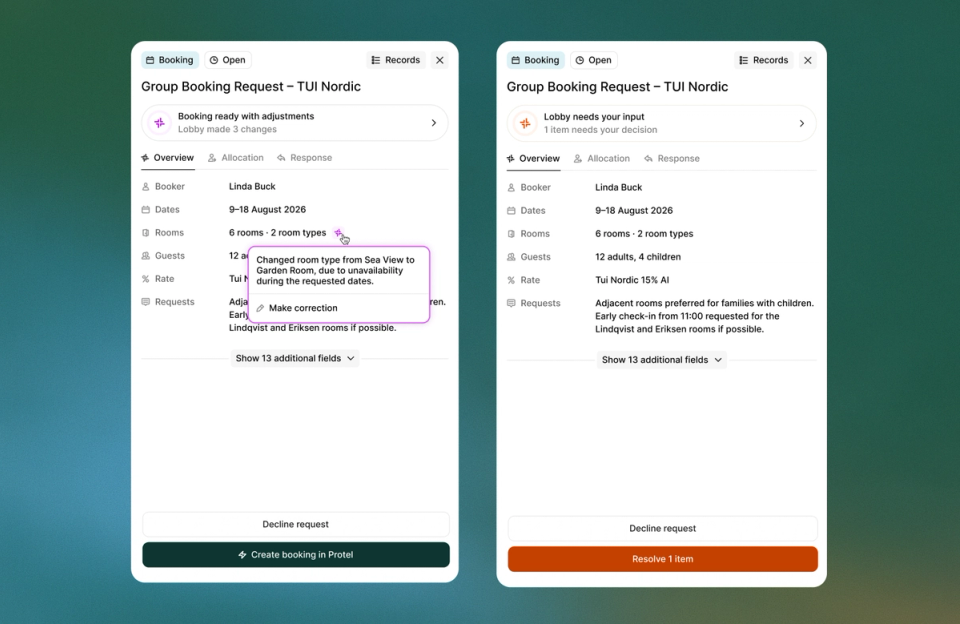960x624 pixels.
Task: Decline request in the left panel
Action: tap(296, 524)
